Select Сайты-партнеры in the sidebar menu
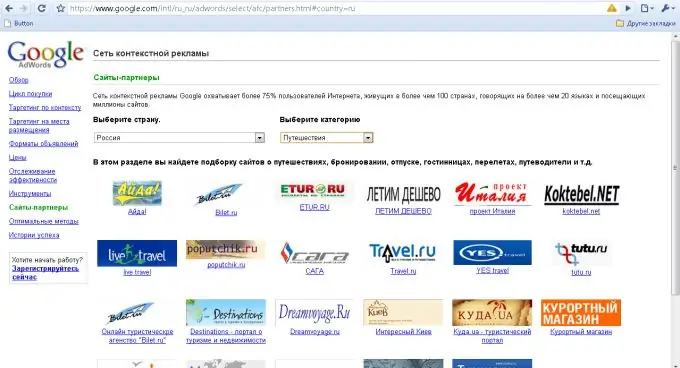This screenshot has height=368, width=680. (x=39, y=207)
